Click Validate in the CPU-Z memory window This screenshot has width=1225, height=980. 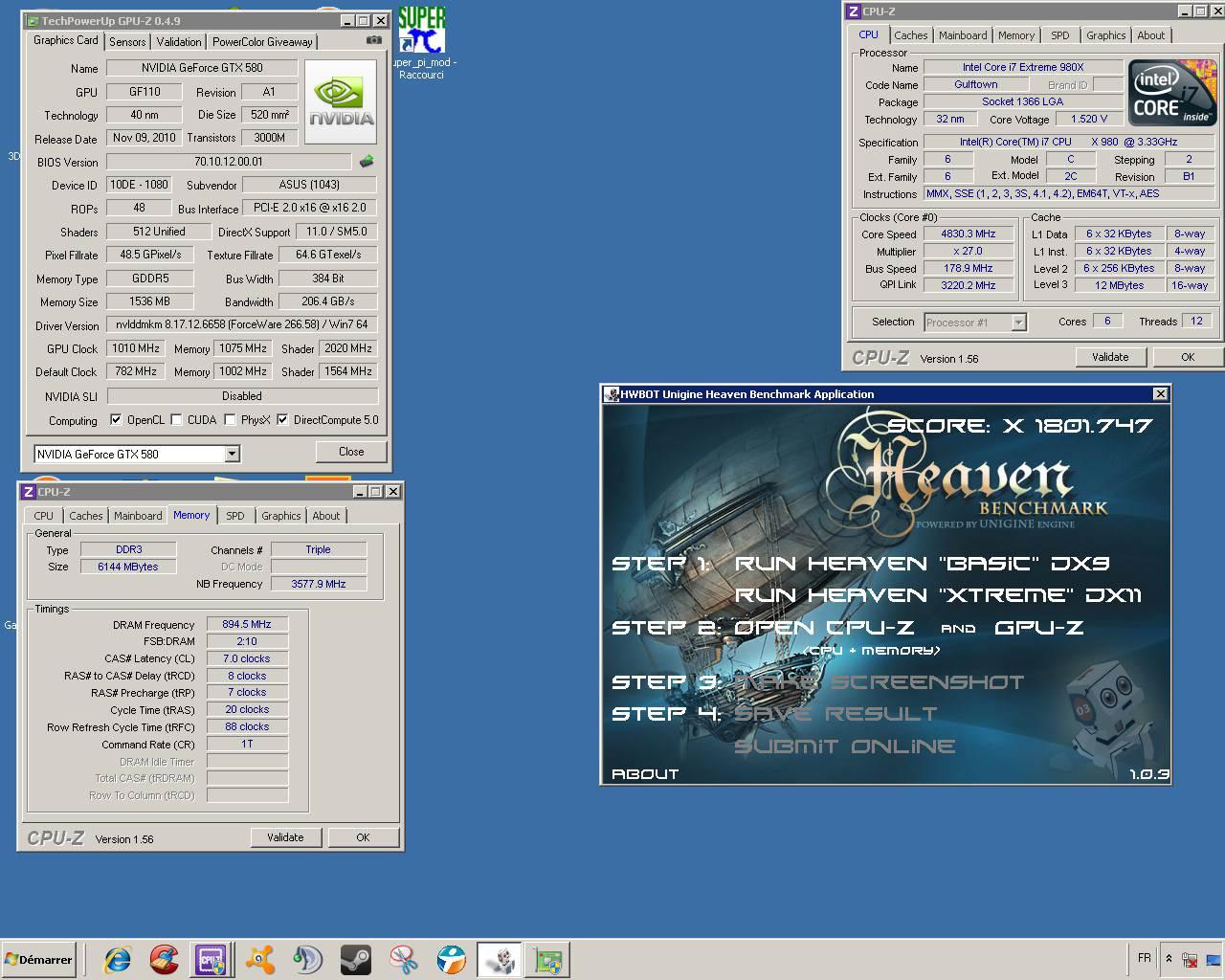(x=285, y=837)
